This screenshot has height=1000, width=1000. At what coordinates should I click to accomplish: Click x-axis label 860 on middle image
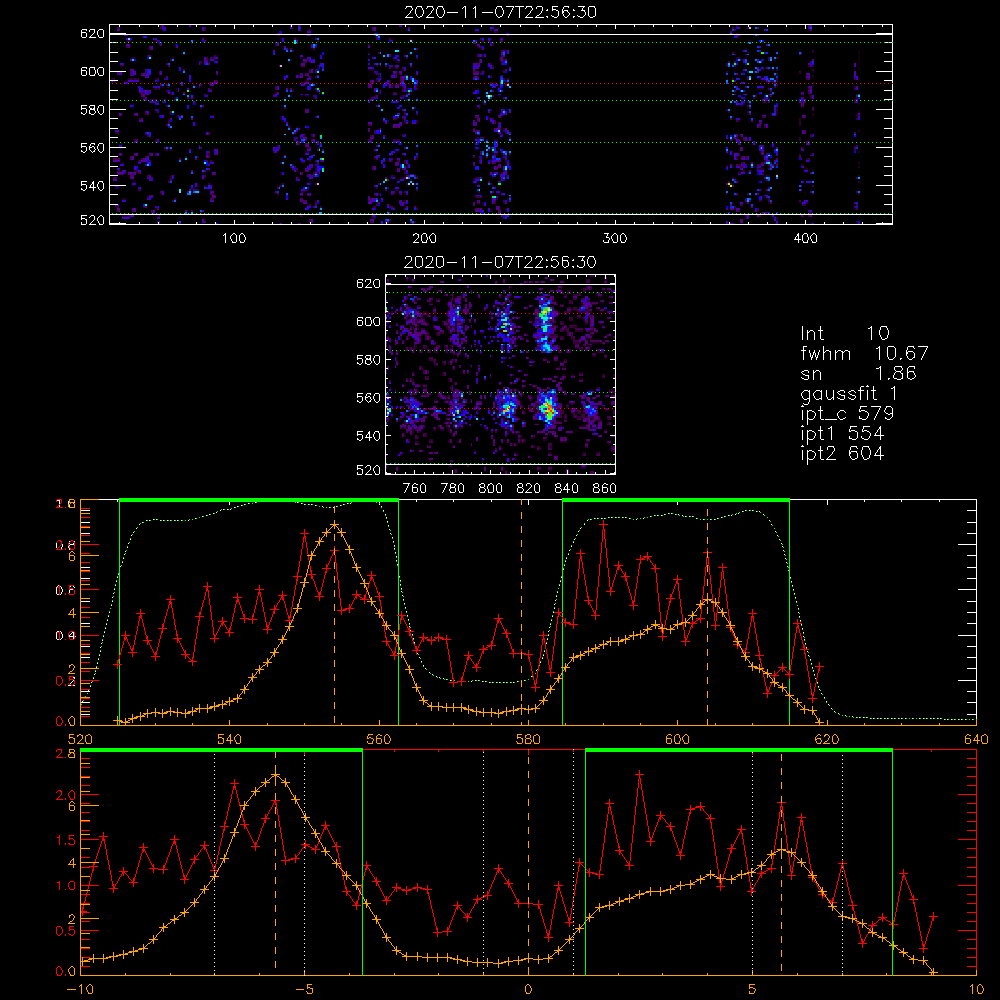pyautogui.click(x=605, y=489)
